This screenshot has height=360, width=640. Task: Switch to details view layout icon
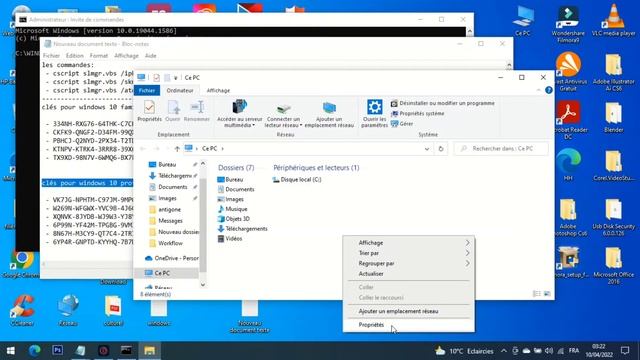pyautogui.click(x=537, y=294)
